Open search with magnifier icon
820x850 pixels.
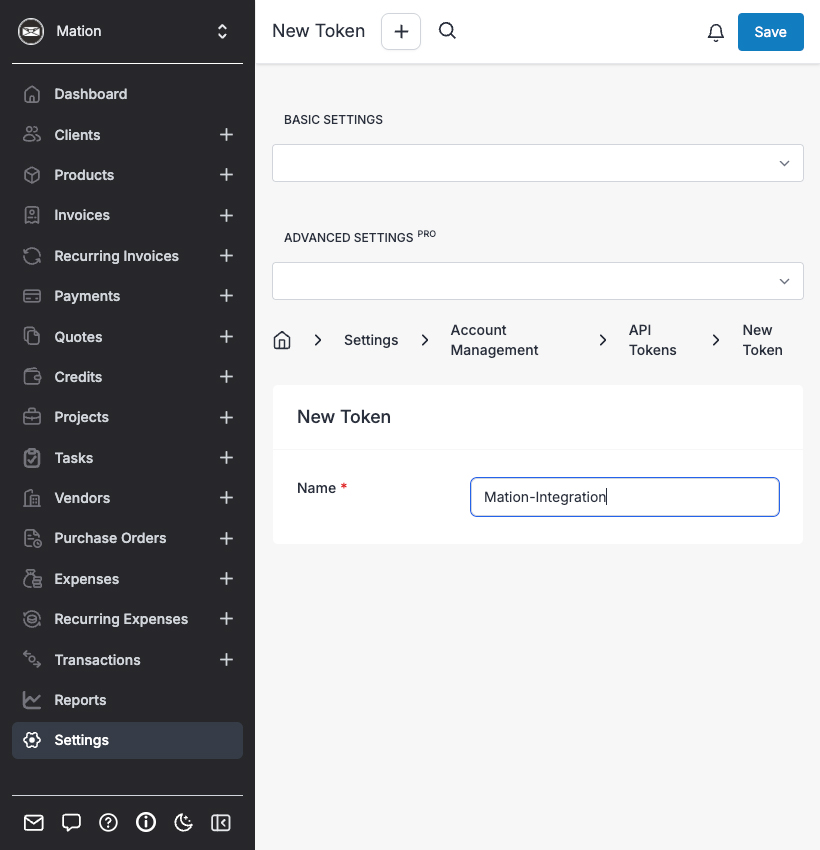tap(447, 30)
